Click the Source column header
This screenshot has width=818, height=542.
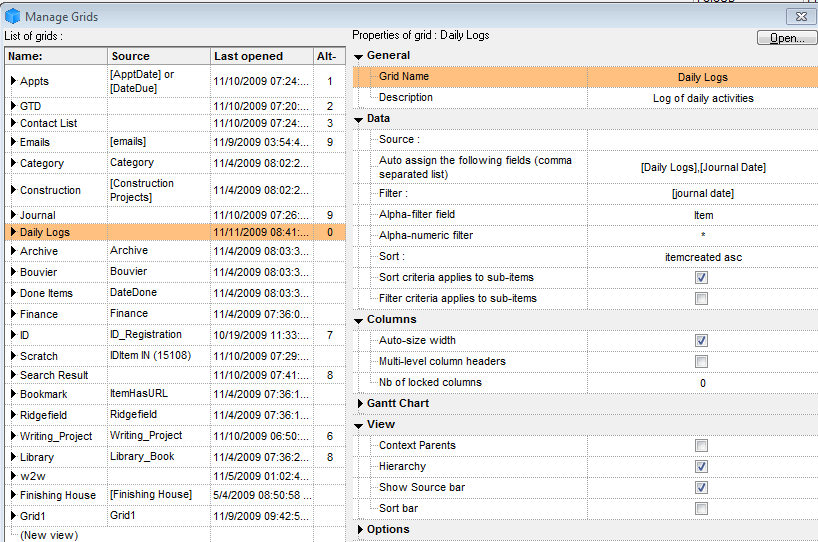click(x=130, y=57)
